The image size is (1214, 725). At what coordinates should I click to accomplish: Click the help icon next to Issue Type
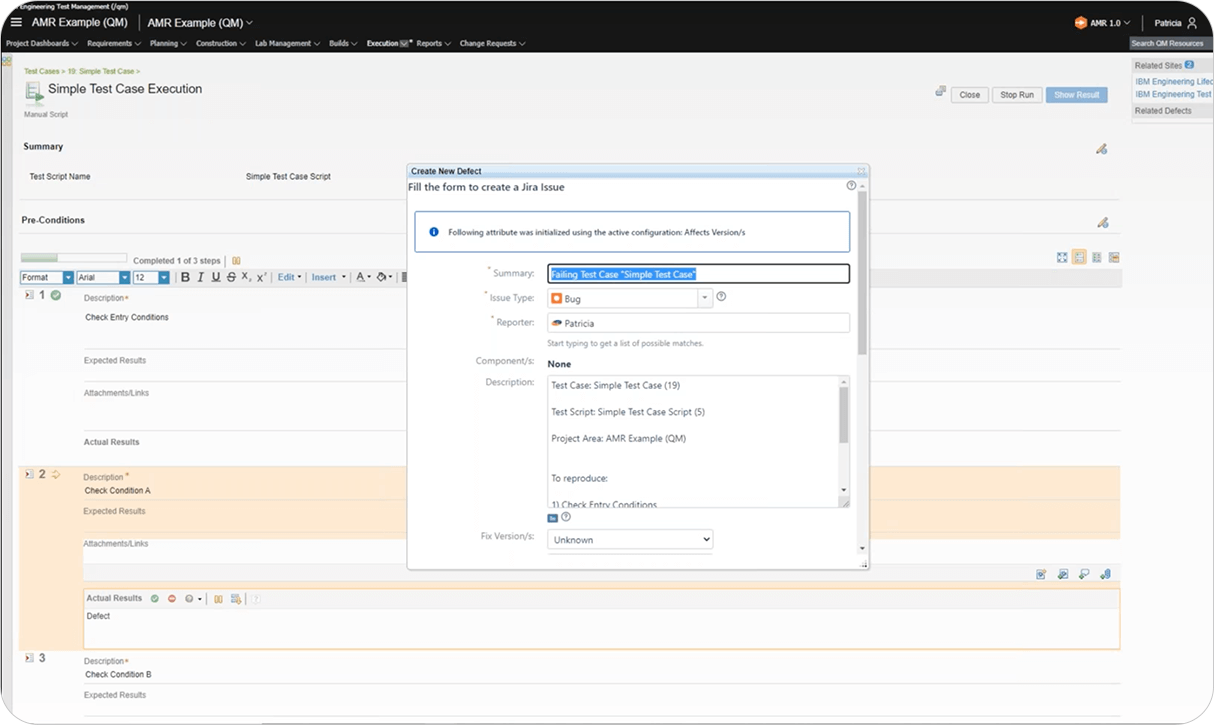coord(721,297)
